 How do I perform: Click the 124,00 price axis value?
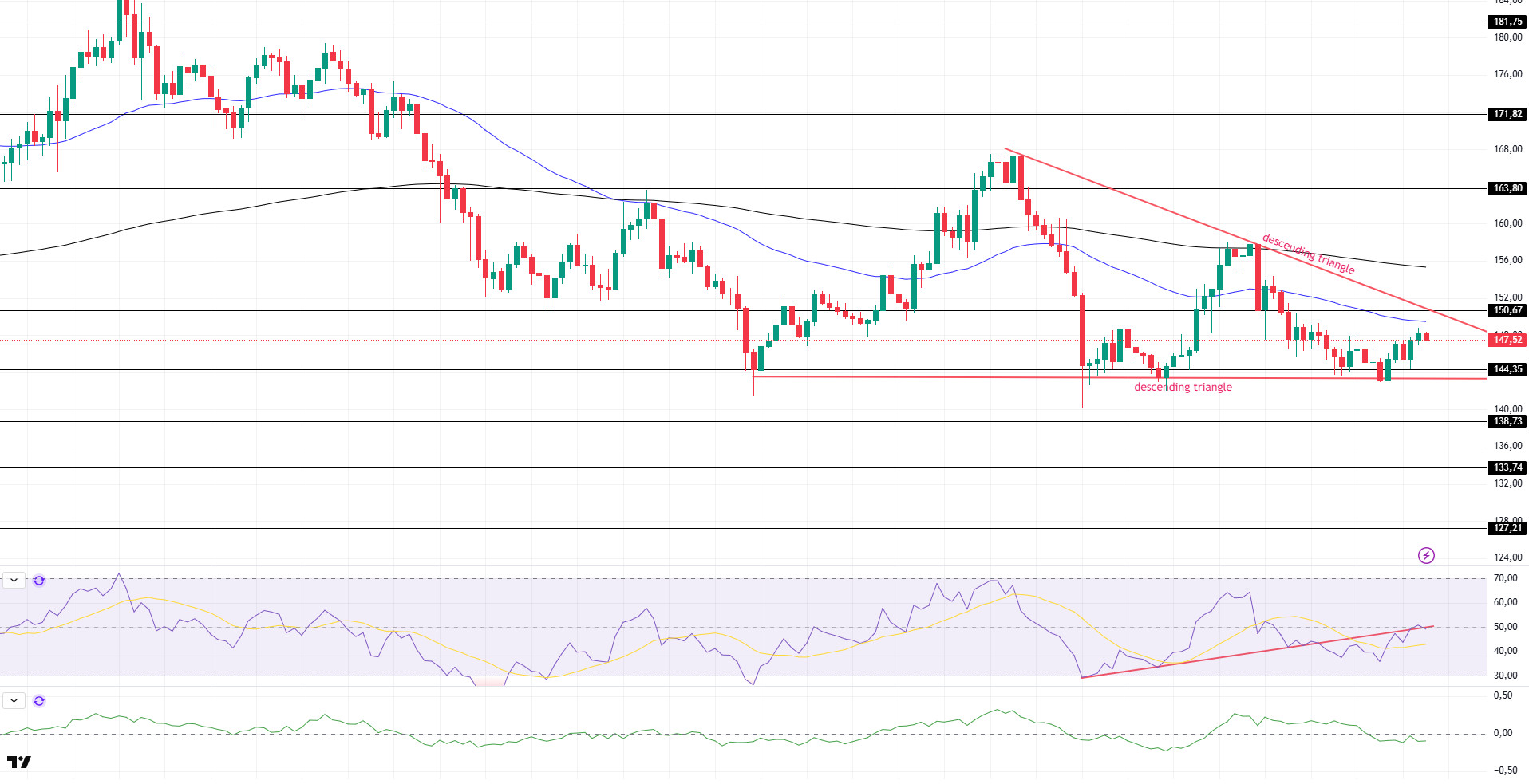[x=1507, y=557]
